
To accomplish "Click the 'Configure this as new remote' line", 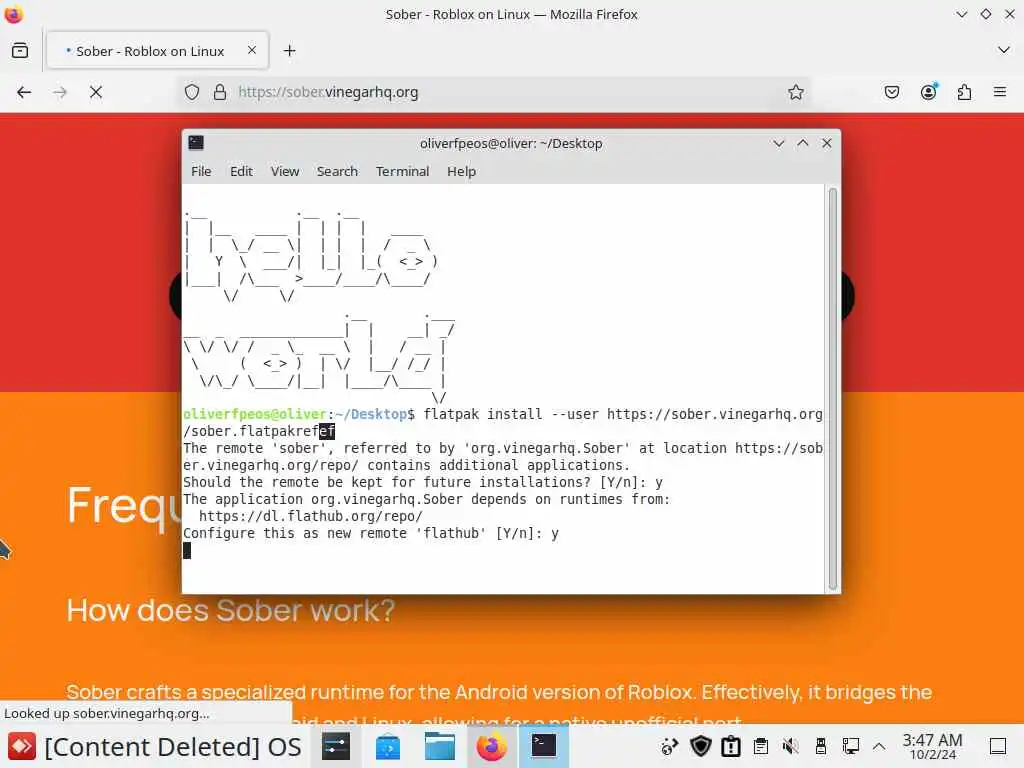I will click(x=371, y=534).
